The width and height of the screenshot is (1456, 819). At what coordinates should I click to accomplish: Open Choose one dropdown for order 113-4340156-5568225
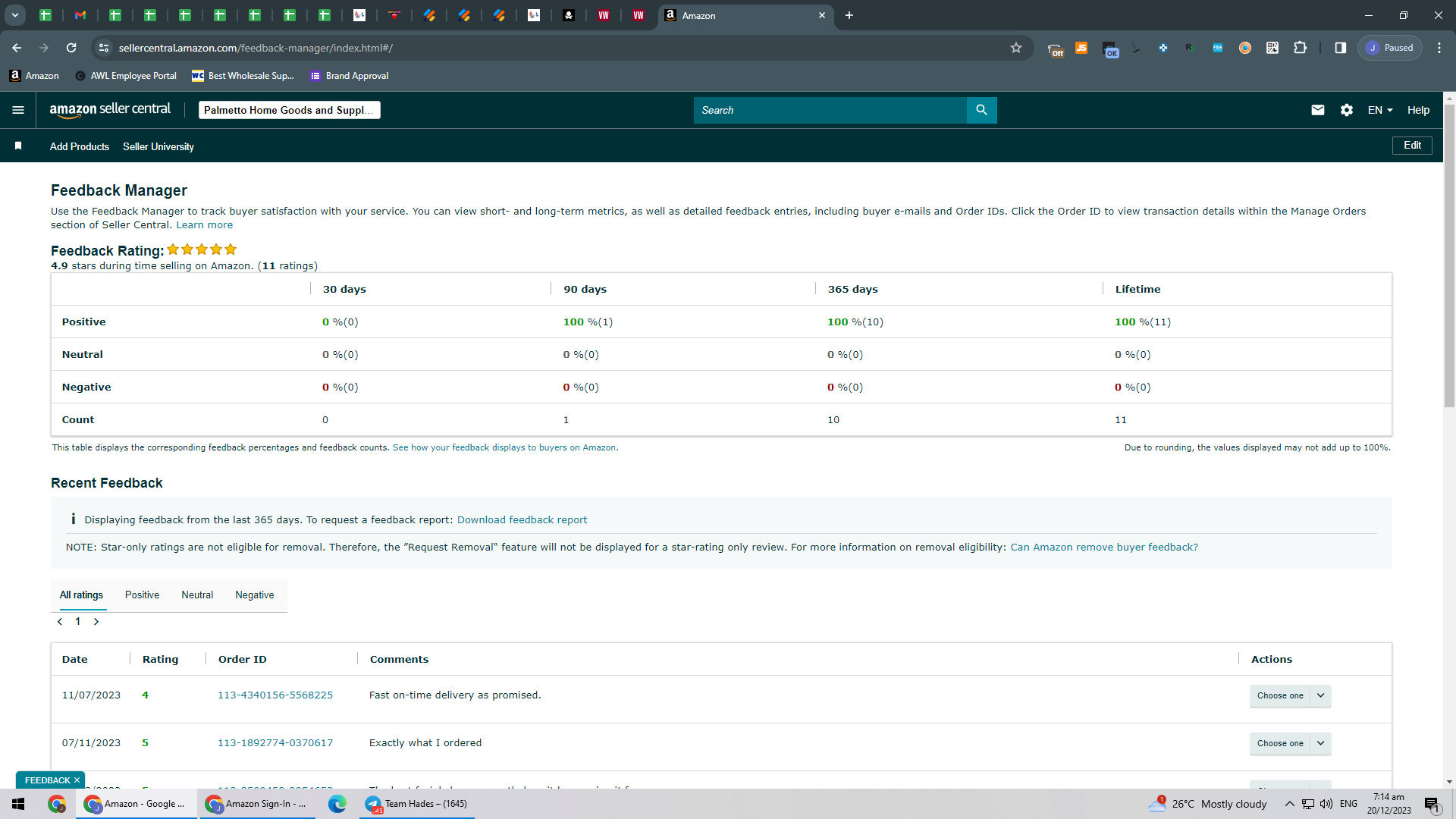[1290, 695]
